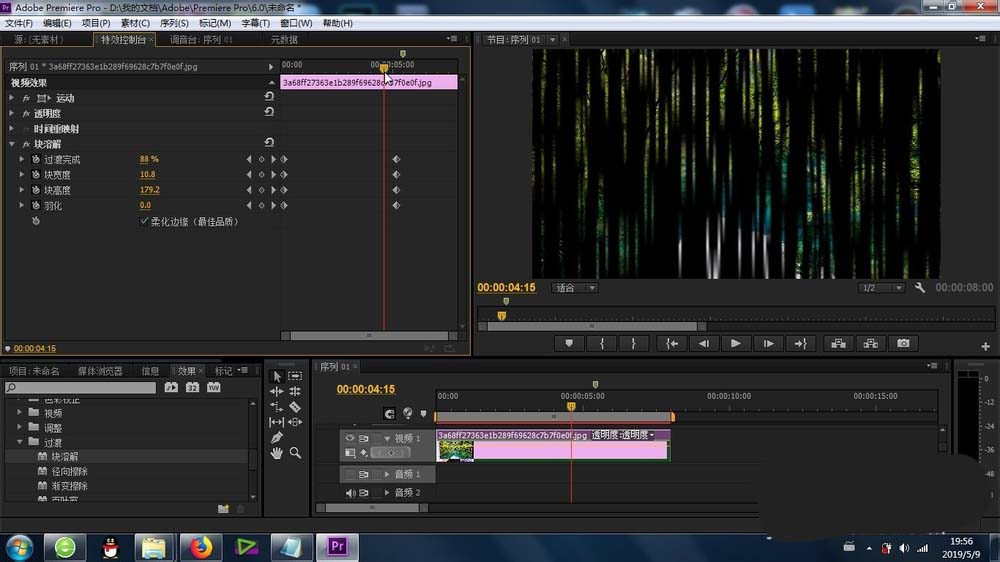Screen dimensions: 1000x562
Task: Mute 音频 2 track speaker toggle
Action: pyautogui.click(x=350, y=493)
